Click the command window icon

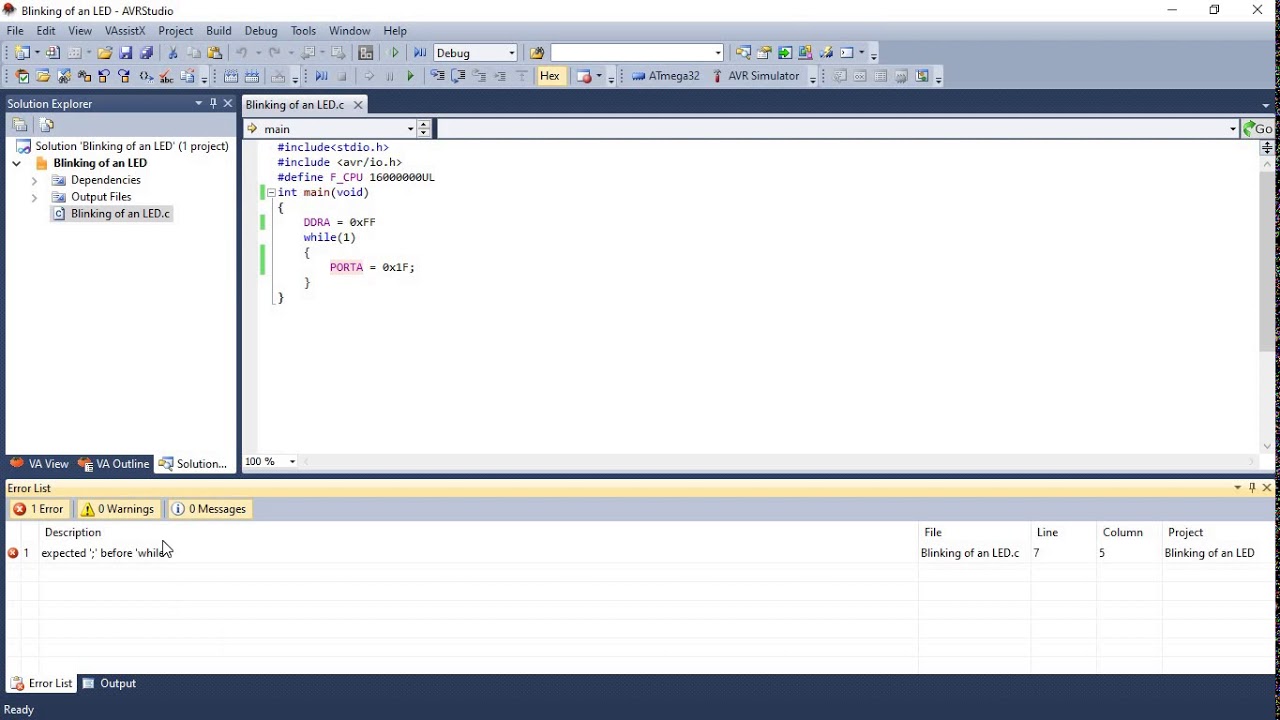pyautogui.click(x=847, y=53)
